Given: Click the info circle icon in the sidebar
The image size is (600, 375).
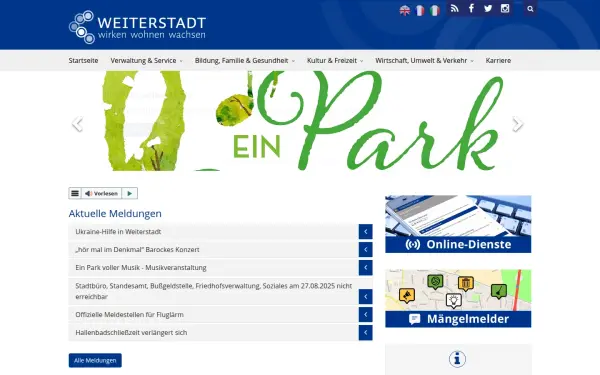Looking at the screenshot, I should [x=457, y=359].
